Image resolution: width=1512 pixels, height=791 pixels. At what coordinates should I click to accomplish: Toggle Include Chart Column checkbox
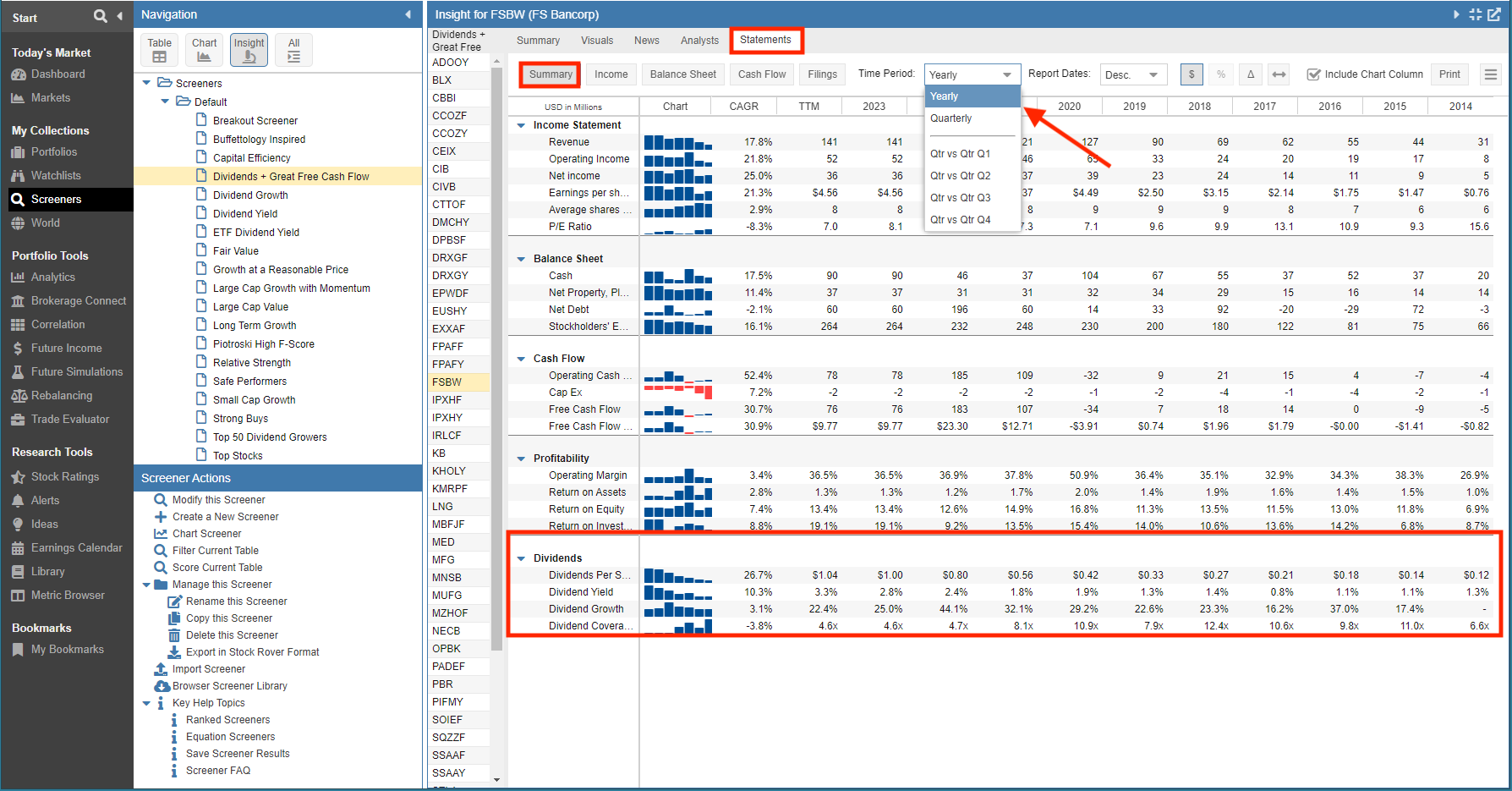[x=1313, y=74]
